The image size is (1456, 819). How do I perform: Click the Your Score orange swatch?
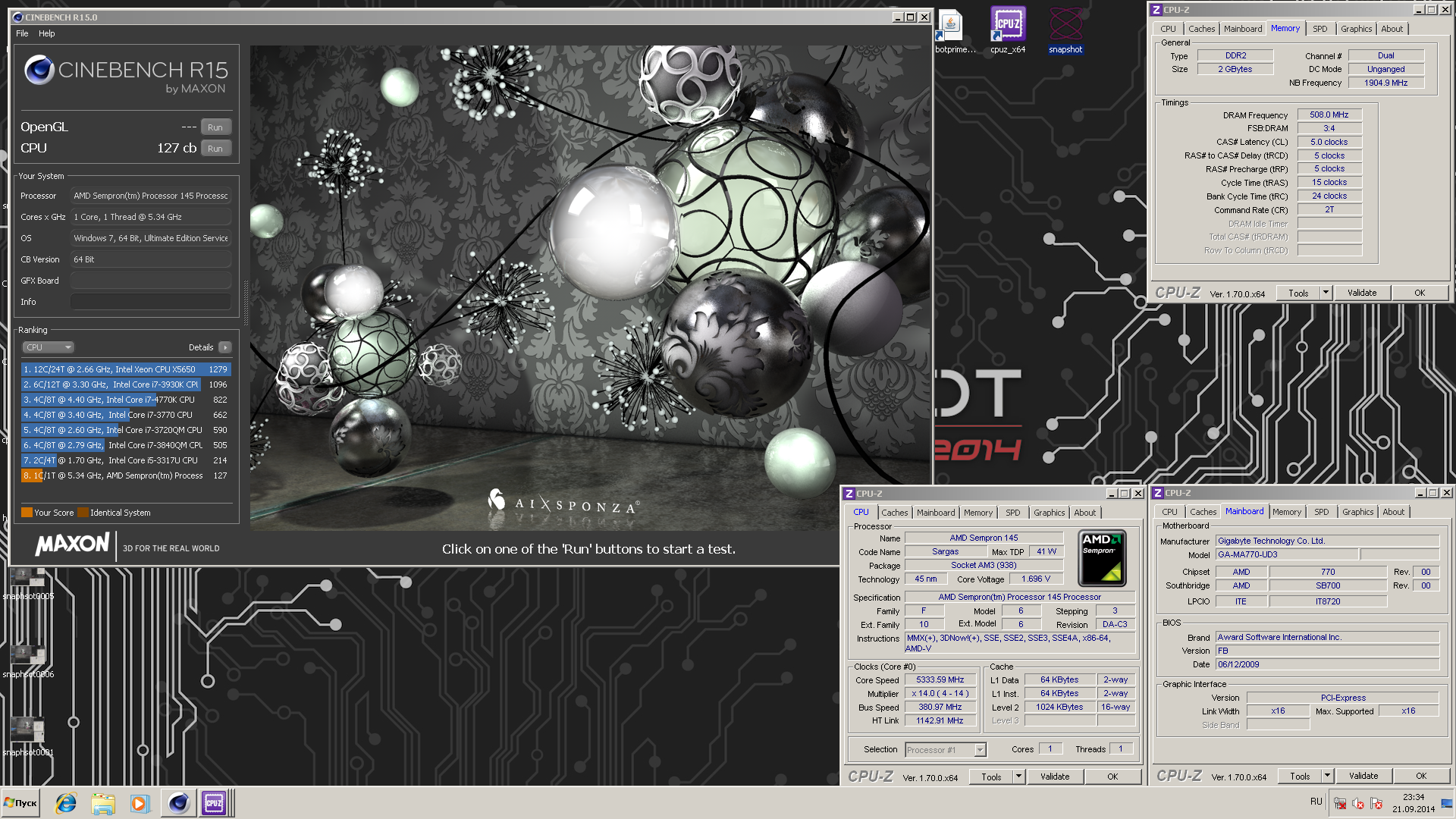tap(27, 513)
